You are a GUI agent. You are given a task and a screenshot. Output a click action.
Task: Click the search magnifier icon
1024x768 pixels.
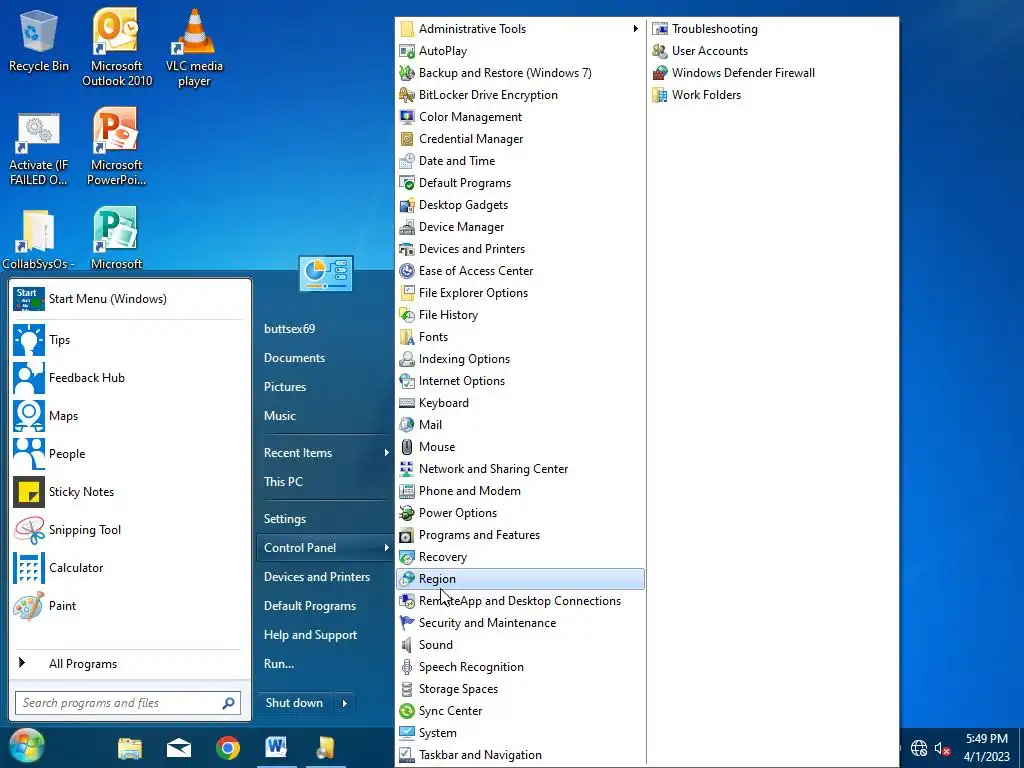click(228, 703)
